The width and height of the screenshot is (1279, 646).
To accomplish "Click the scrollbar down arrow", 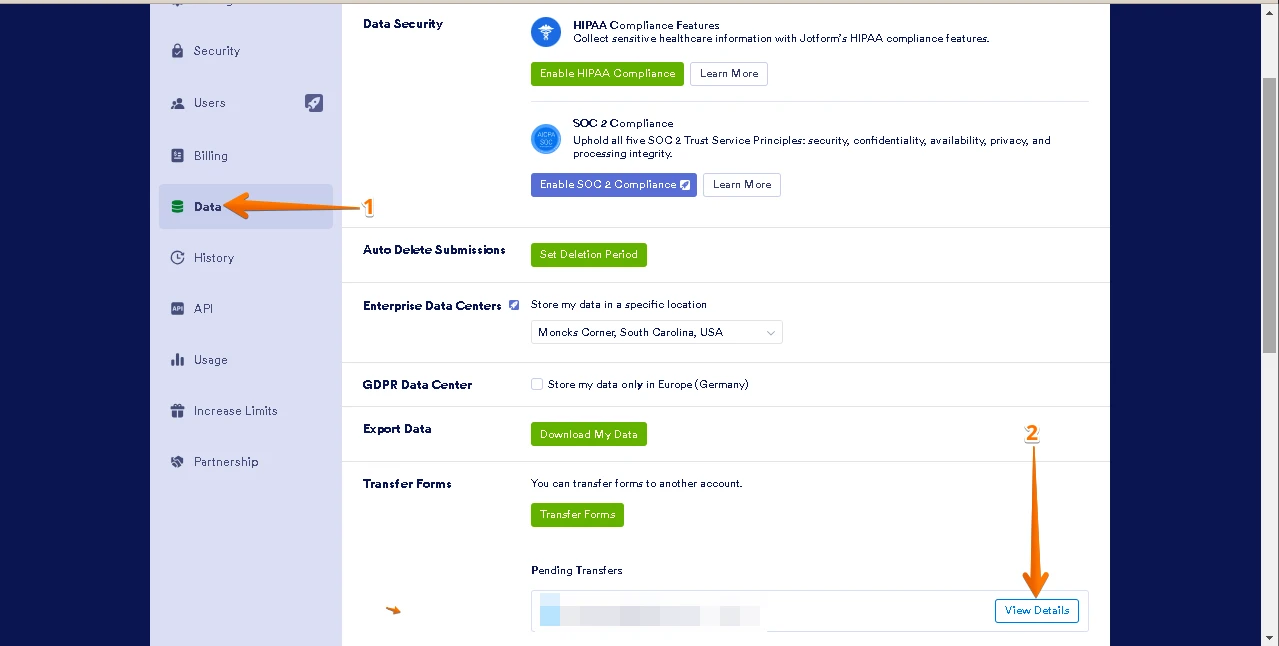I will [1270, 637].
